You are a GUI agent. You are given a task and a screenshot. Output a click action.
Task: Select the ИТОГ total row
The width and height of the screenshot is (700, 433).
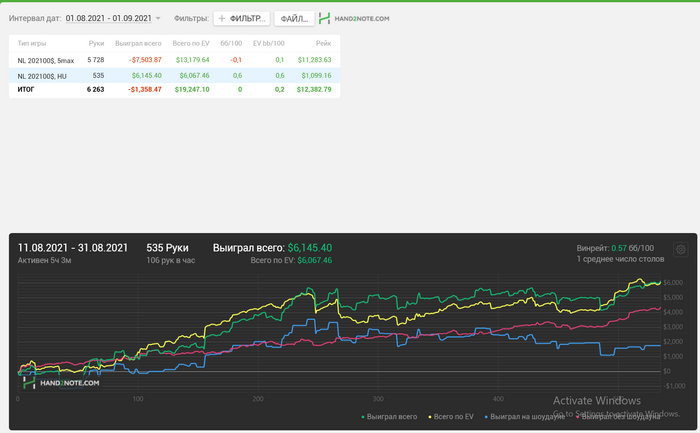(174, 89)
